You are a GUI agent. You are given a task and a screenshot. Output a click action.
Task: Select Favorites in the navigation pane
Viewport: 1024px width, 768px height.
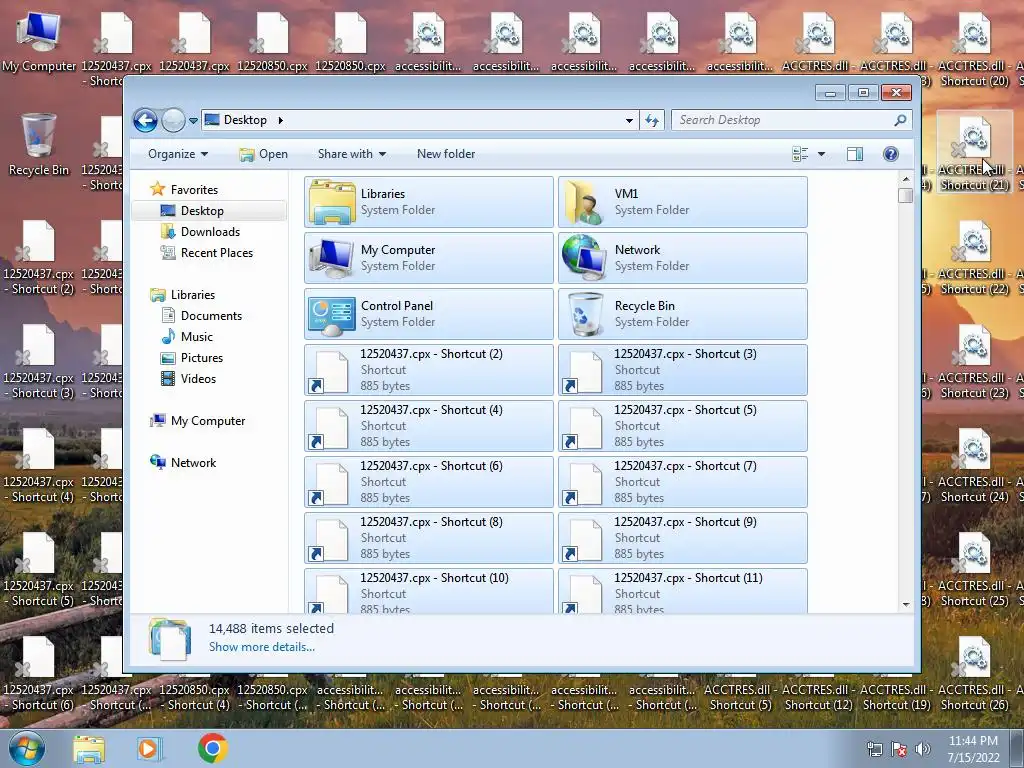tap(194, 189)
